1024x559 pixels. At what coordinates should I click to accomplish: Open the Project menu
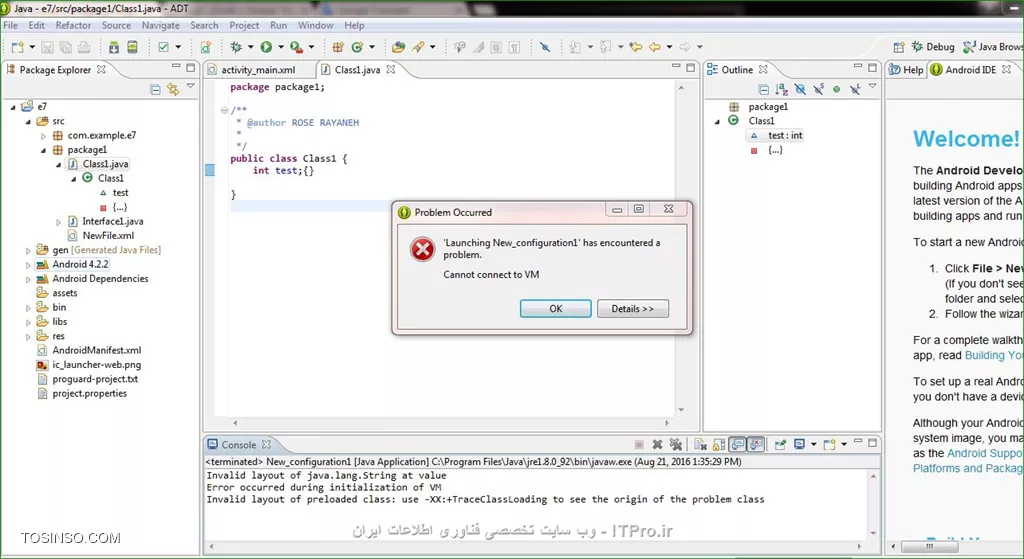244,25
